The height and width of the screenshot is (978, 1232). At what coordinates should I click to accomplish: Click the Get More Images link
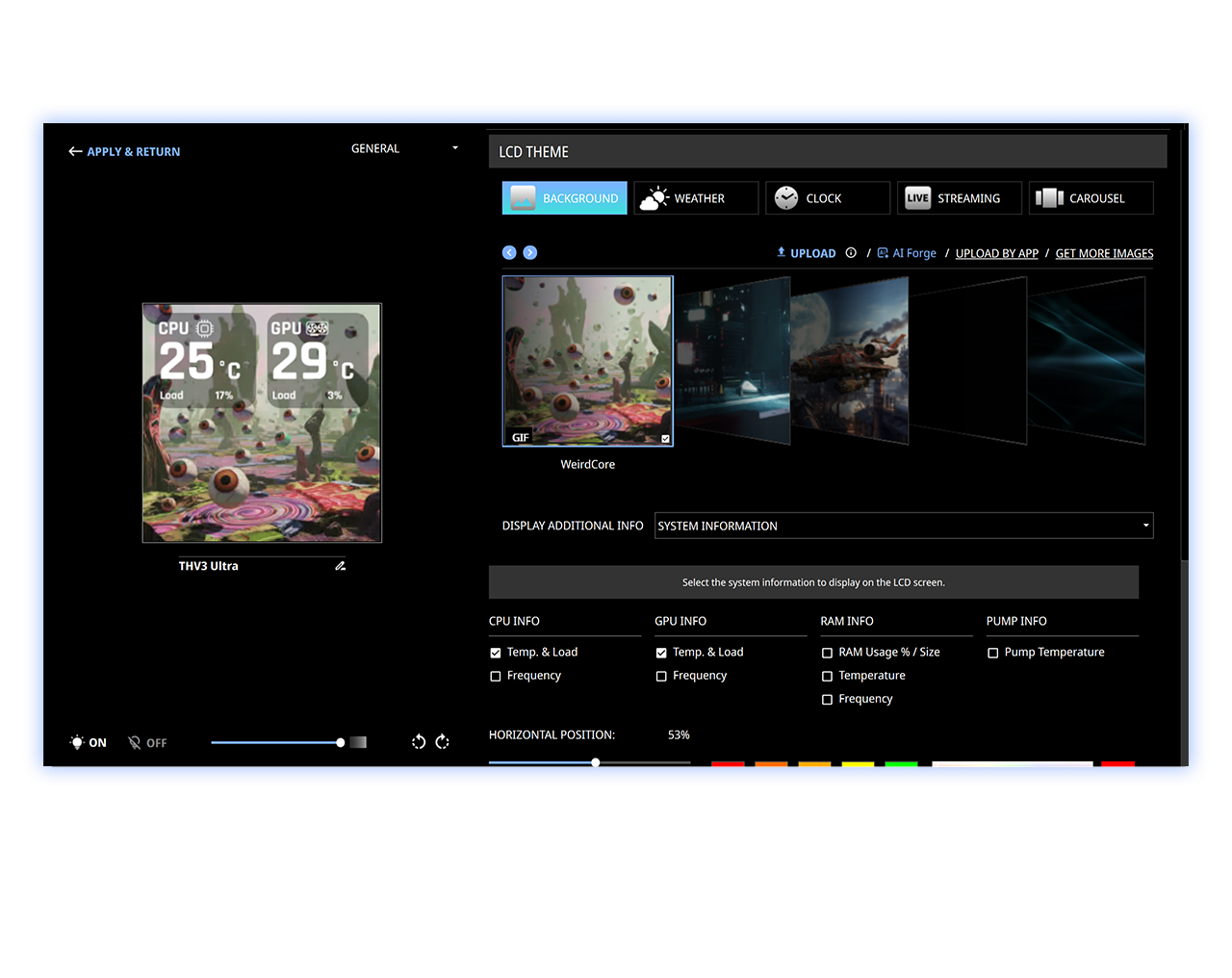[x=1104, y=253]
